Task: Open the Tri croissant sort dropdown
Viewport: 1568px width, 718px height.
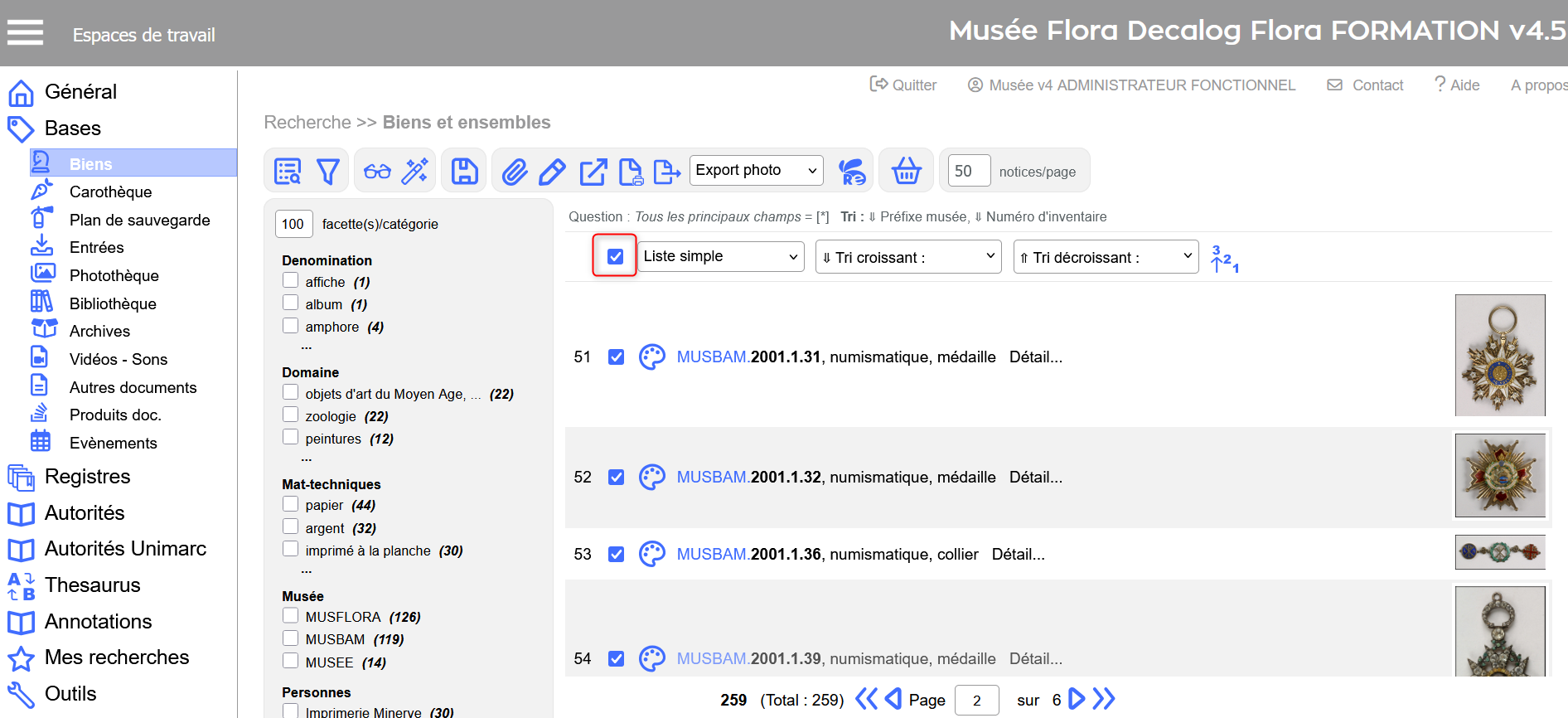Action: (908, 257)
